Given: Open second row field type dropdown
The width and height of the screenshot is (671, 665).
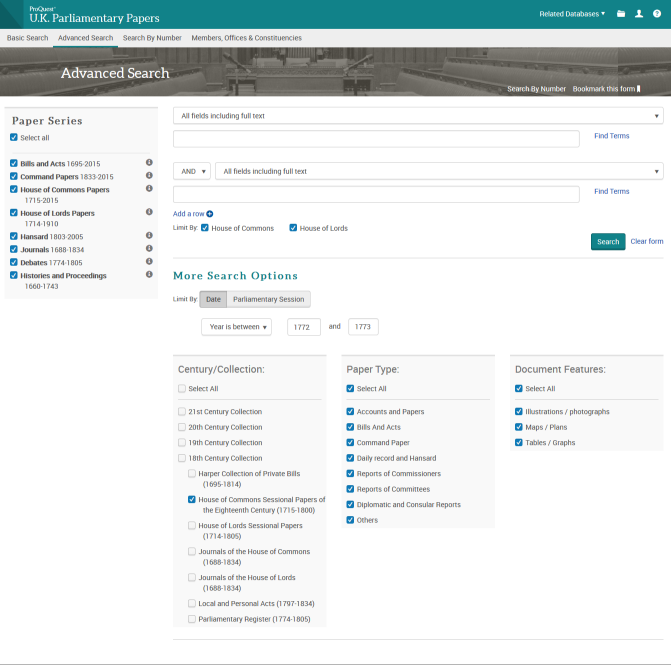Looking at the screenshot, I should (439, 171).
